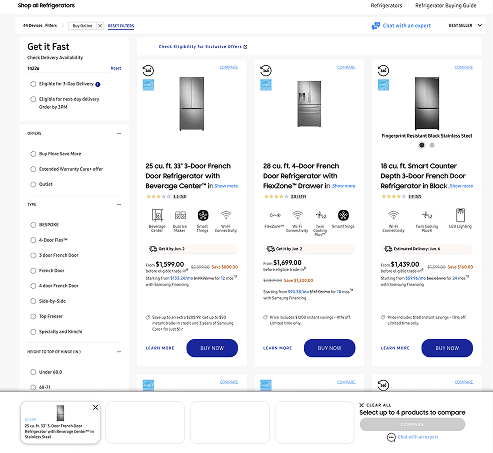
Task: Click the Chat with an expert icon at top
Action: [376, 26]
